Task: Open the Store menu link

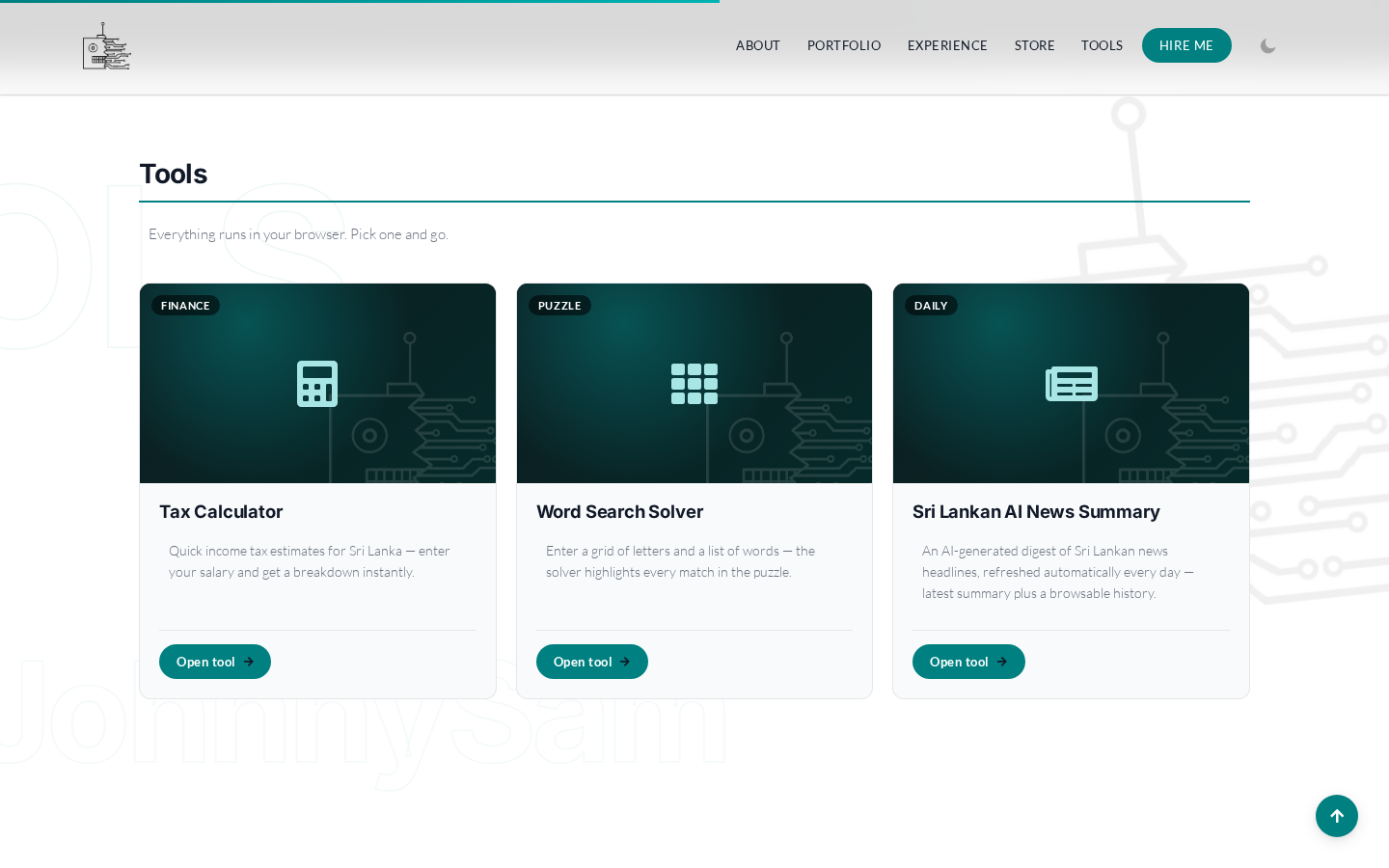Action: pos(1035,45)
